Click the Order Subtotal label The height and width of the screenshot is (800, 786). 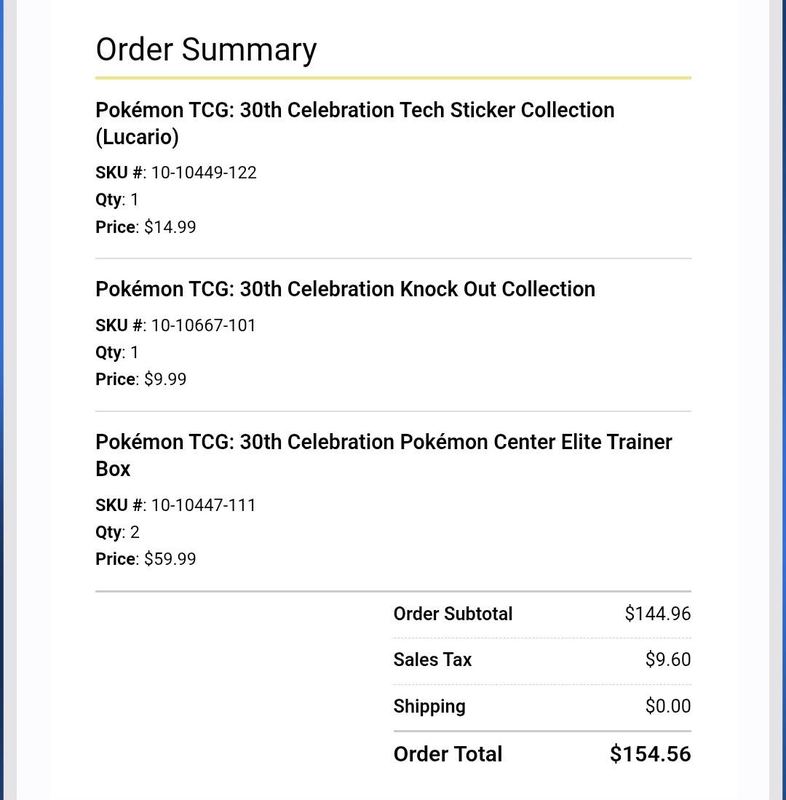click(453, 614)
